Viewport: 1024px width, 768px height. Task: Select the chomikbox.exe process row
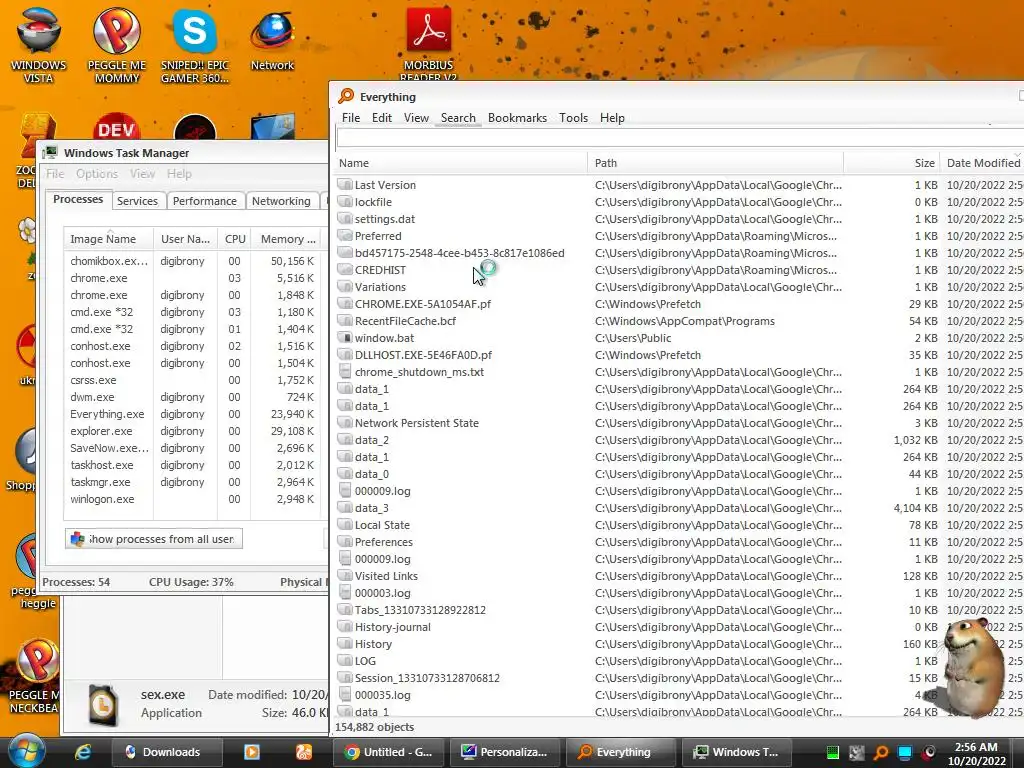coord(193,261)
